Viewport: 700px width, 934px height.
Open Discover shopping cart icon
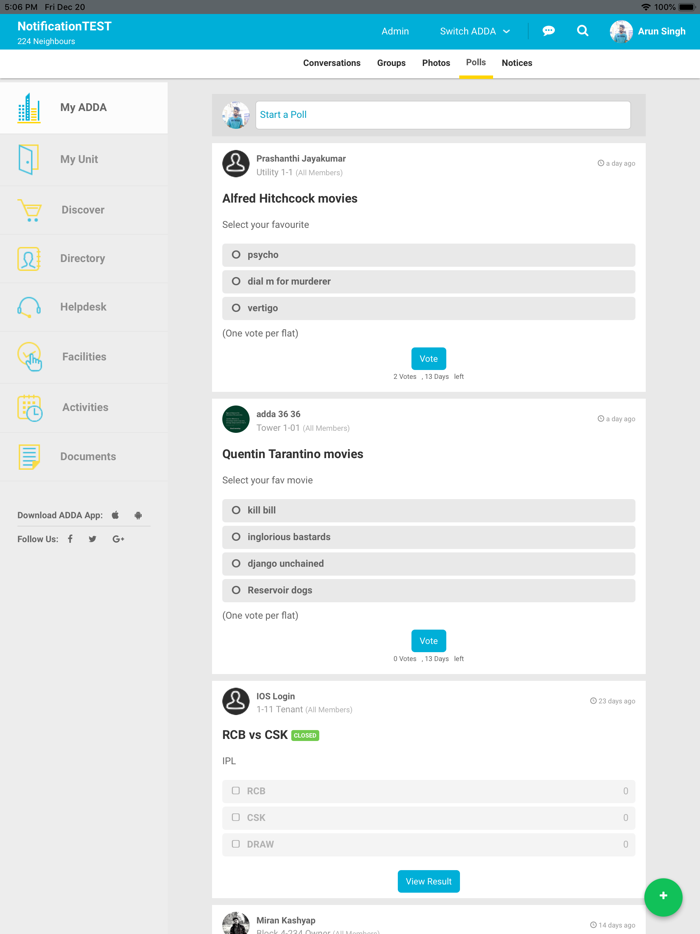(x=30, y=210)
